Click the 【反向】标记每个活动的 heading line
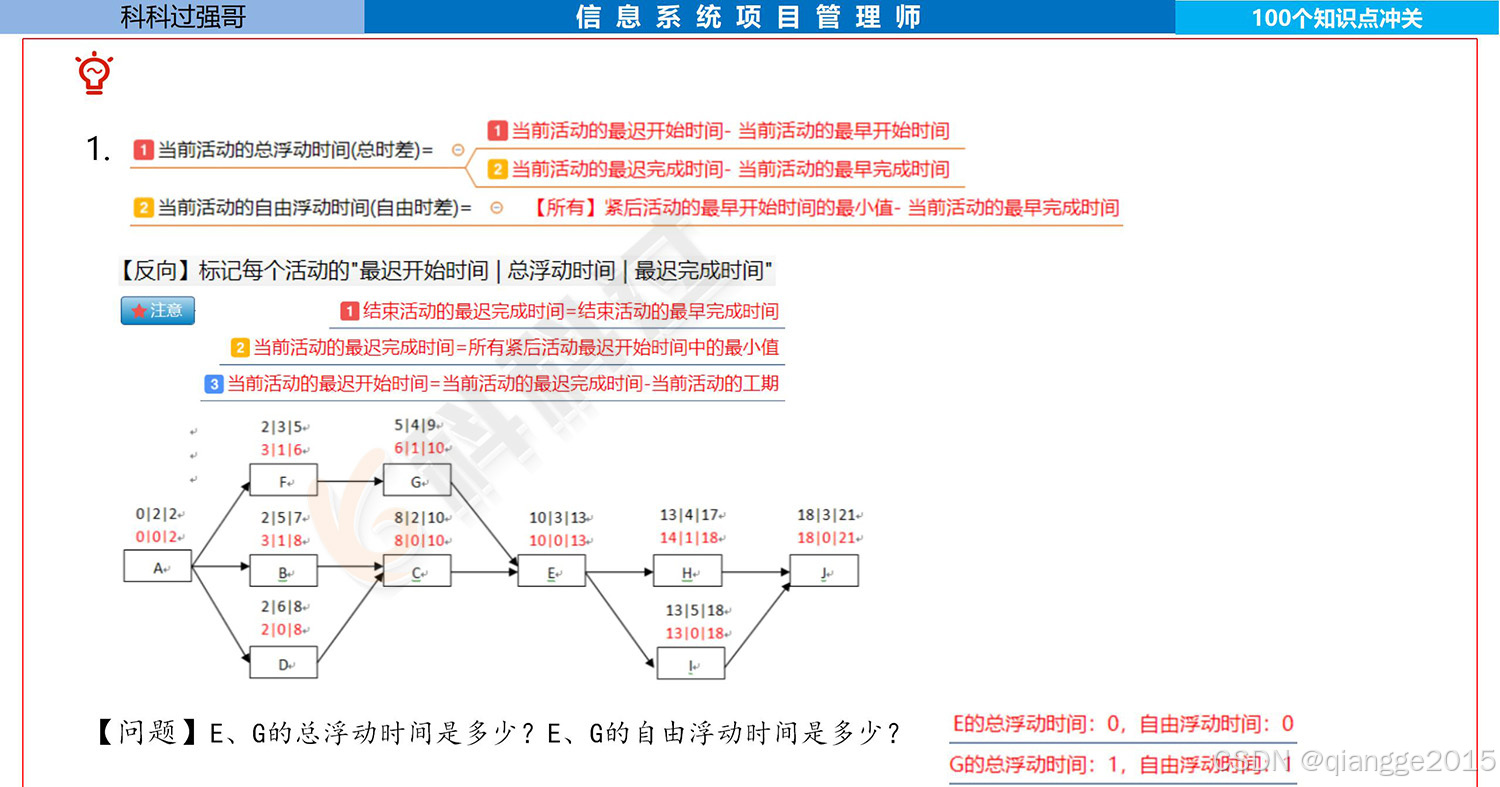 [x=446, y=271]
